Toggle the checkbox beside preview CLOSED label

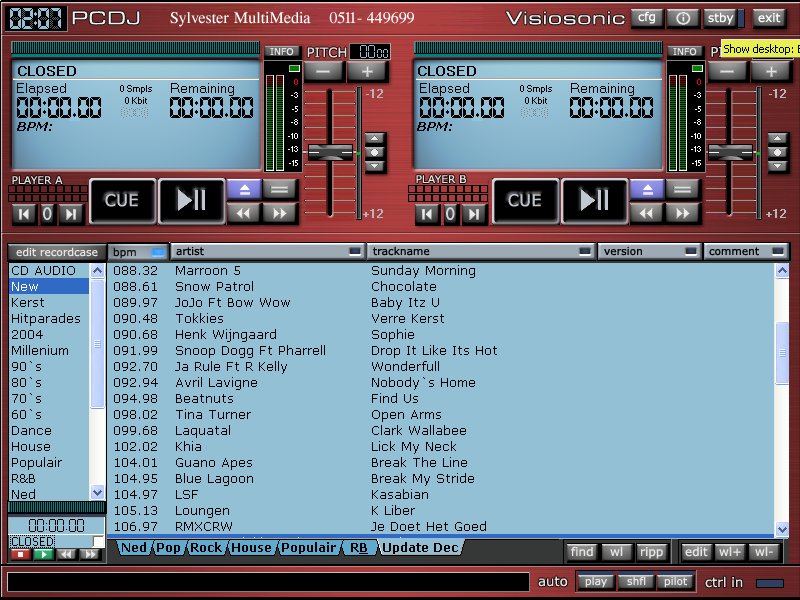tap(98, 541)
